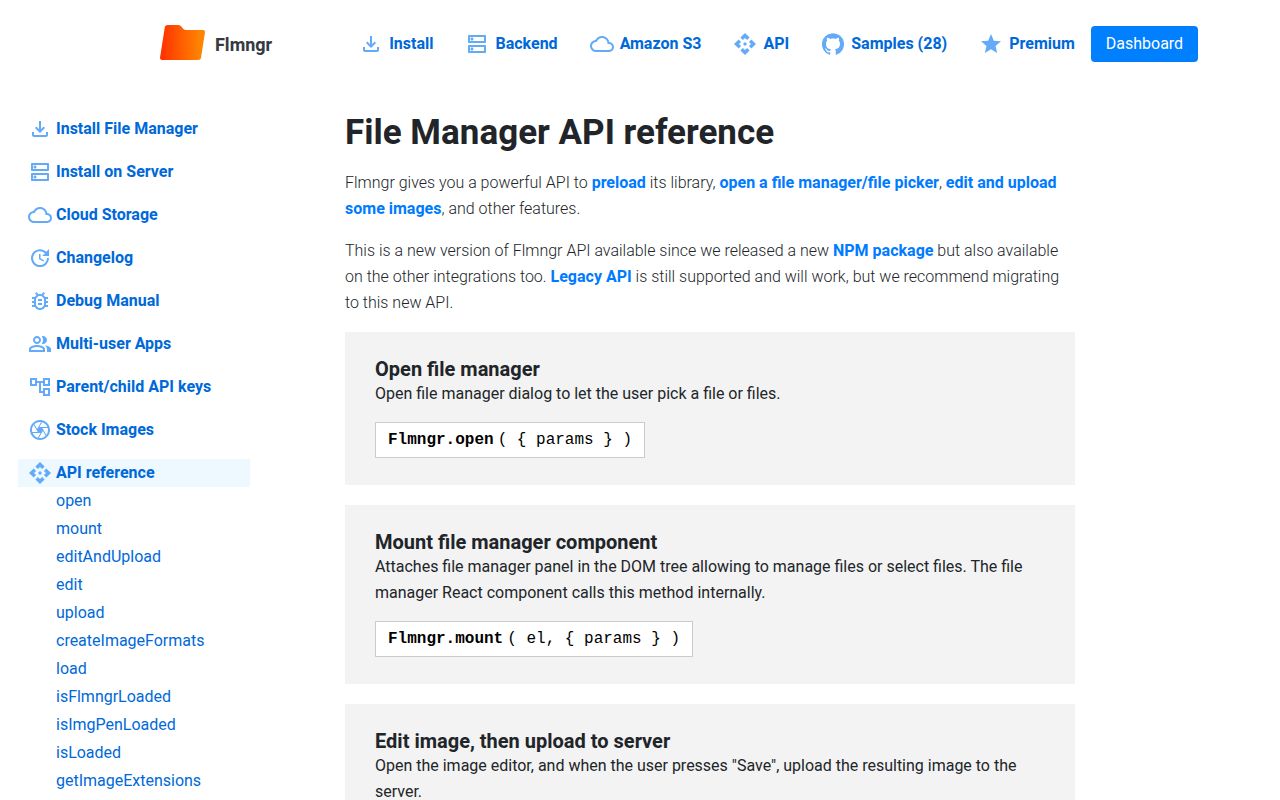Jump to the 'editAndUpload' API sub-item
1280x800 pixels.
coord(108,557)
